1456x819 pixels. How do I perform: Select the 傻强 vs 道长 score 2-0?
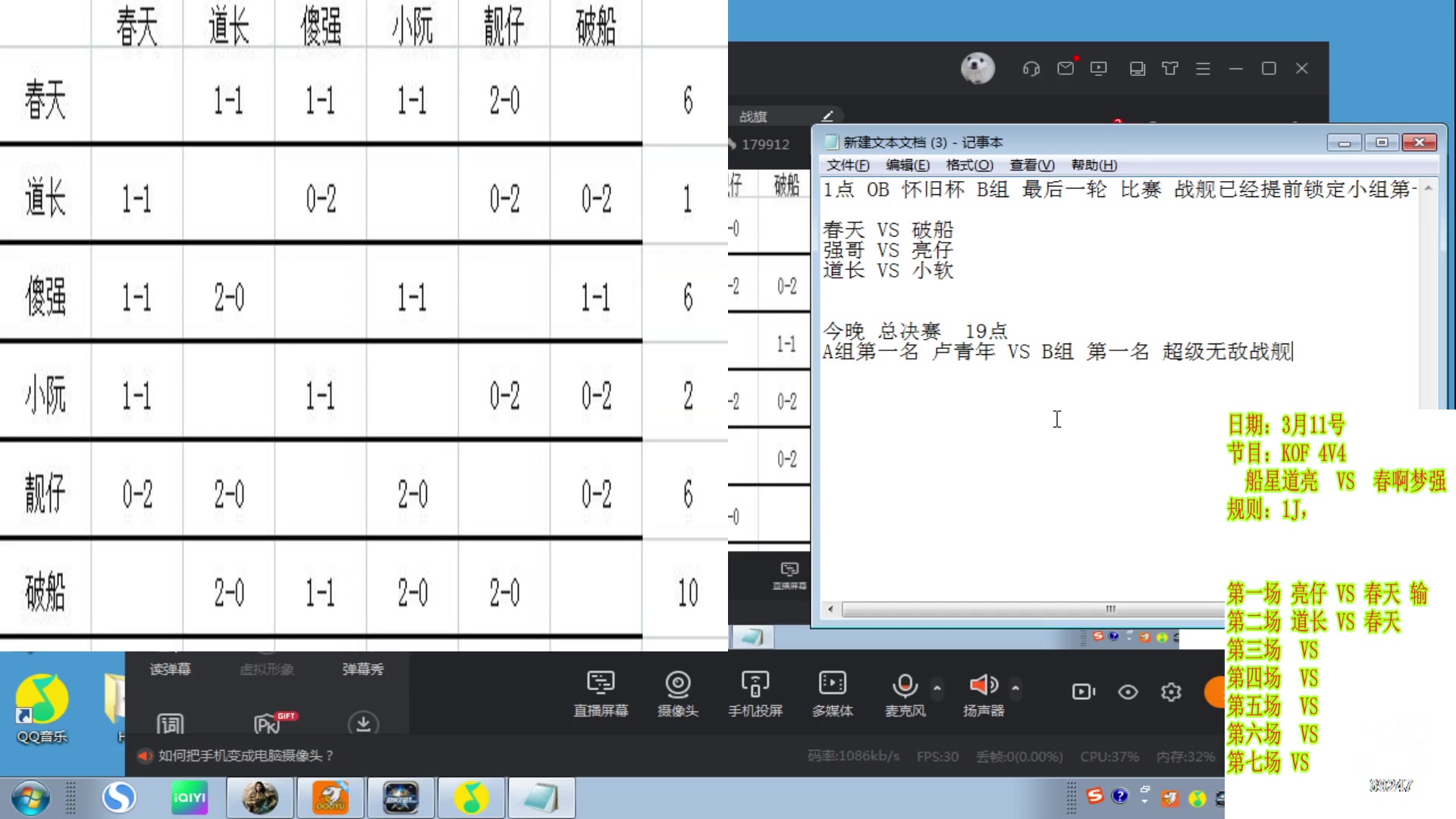(x=229, y=297)
